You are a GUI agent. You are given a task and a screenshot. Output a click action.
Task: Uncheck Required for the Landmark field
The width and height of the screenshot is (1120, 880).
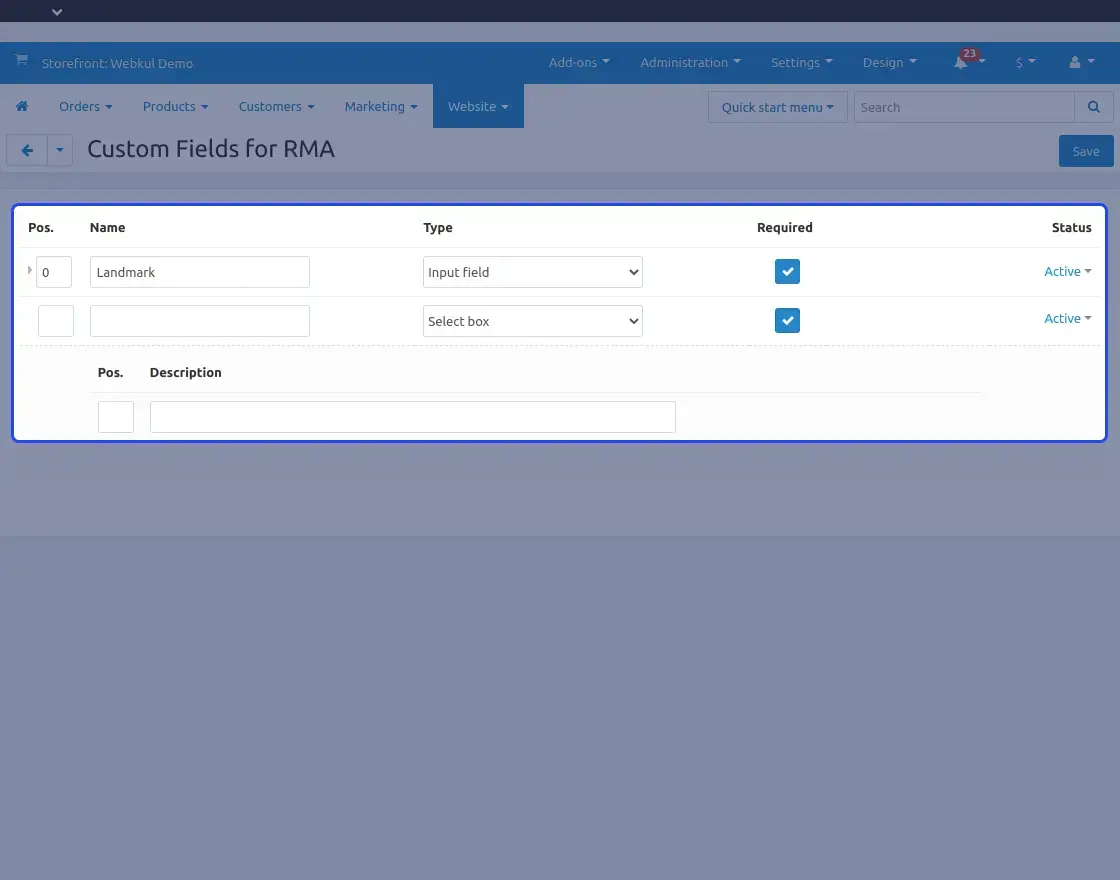[x=787, y=272]
